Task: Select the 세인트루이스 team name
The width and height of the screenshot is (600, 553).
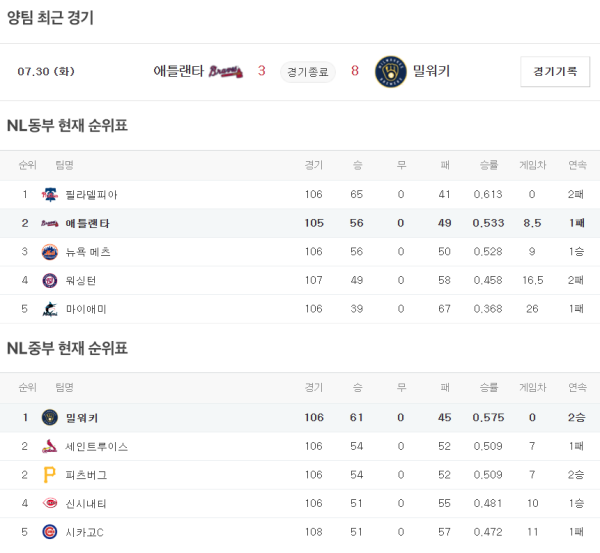Action: (96, 447)
